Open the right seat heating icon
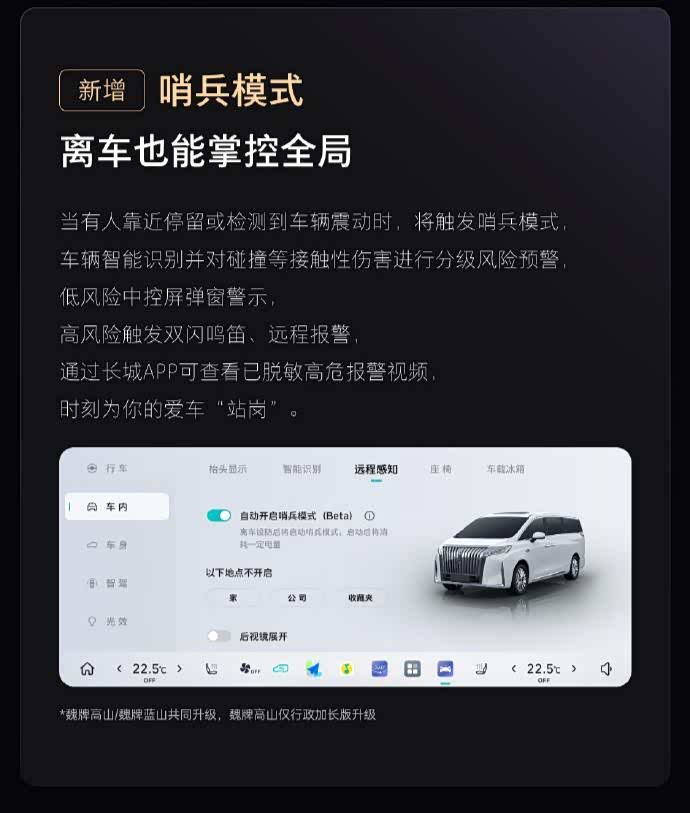This screenshot has width=690, height=813. coord(481,669)
